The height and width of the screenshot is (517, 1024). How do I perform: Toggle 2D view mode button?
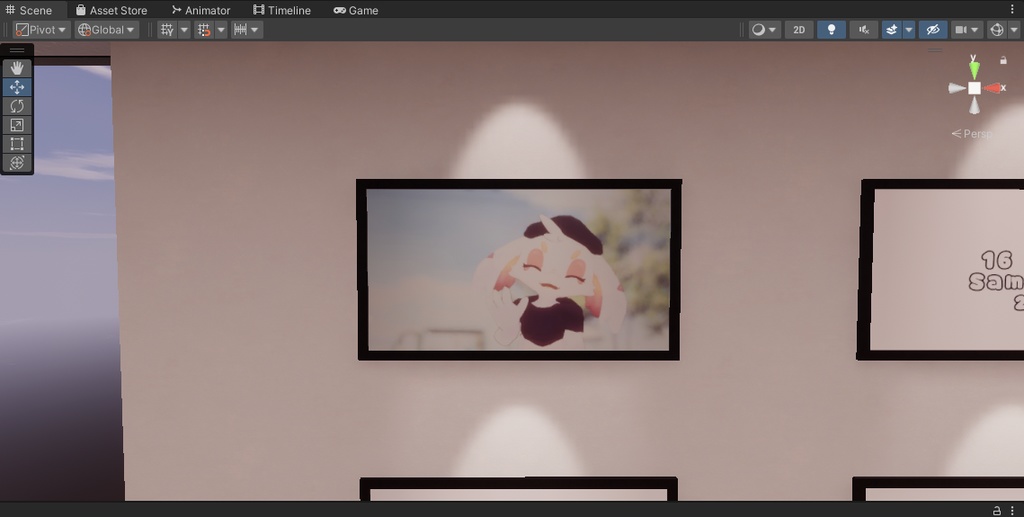[x=799, y=30]
